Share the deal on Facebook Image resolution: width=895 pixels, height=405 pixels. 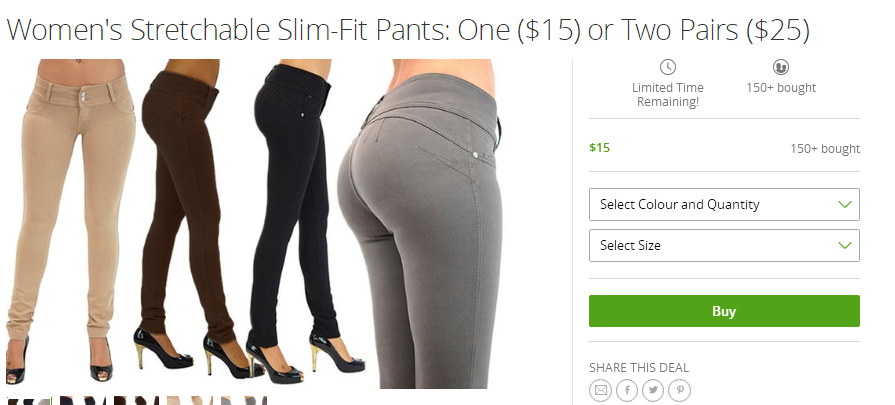[x=627, y=390]
